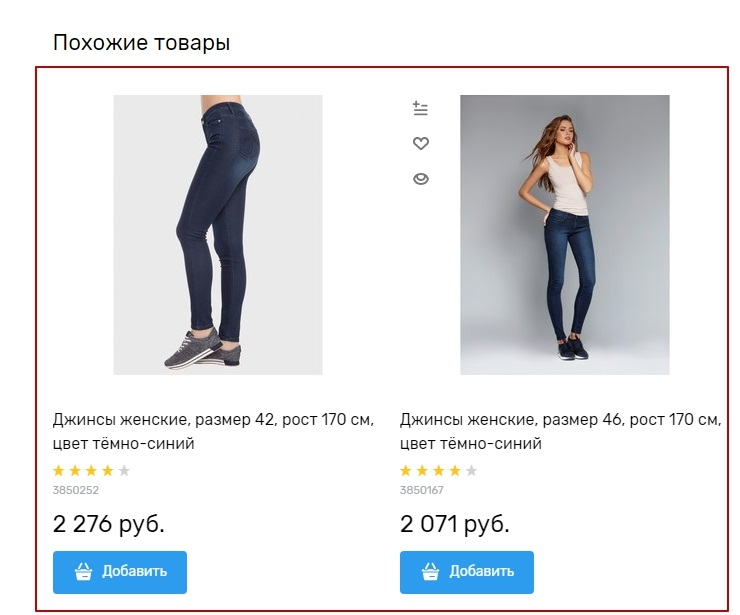Click the fourth star of the size 46 jeans rating
Screen dimensions: 740x615
click(x=455, y=471)
